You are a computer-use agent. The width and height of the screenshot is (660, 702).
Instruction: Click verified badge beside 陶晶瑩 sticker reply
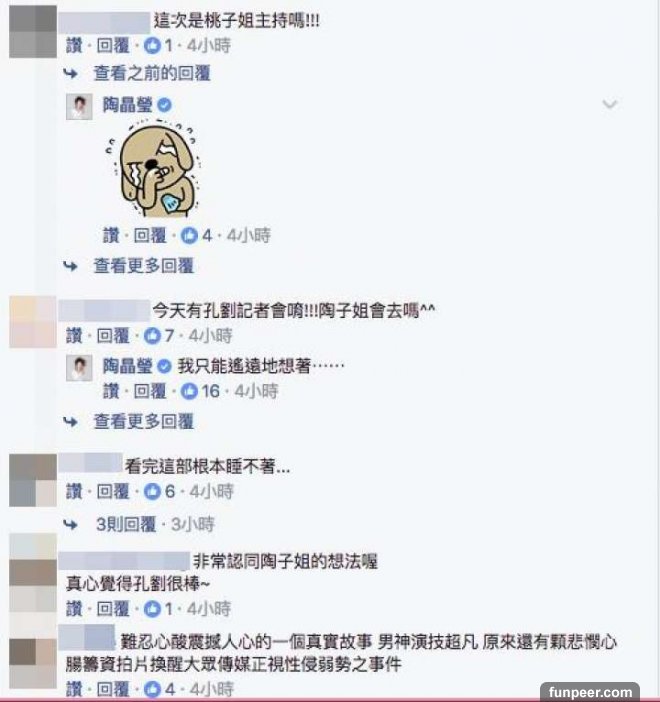pos(165,105)
